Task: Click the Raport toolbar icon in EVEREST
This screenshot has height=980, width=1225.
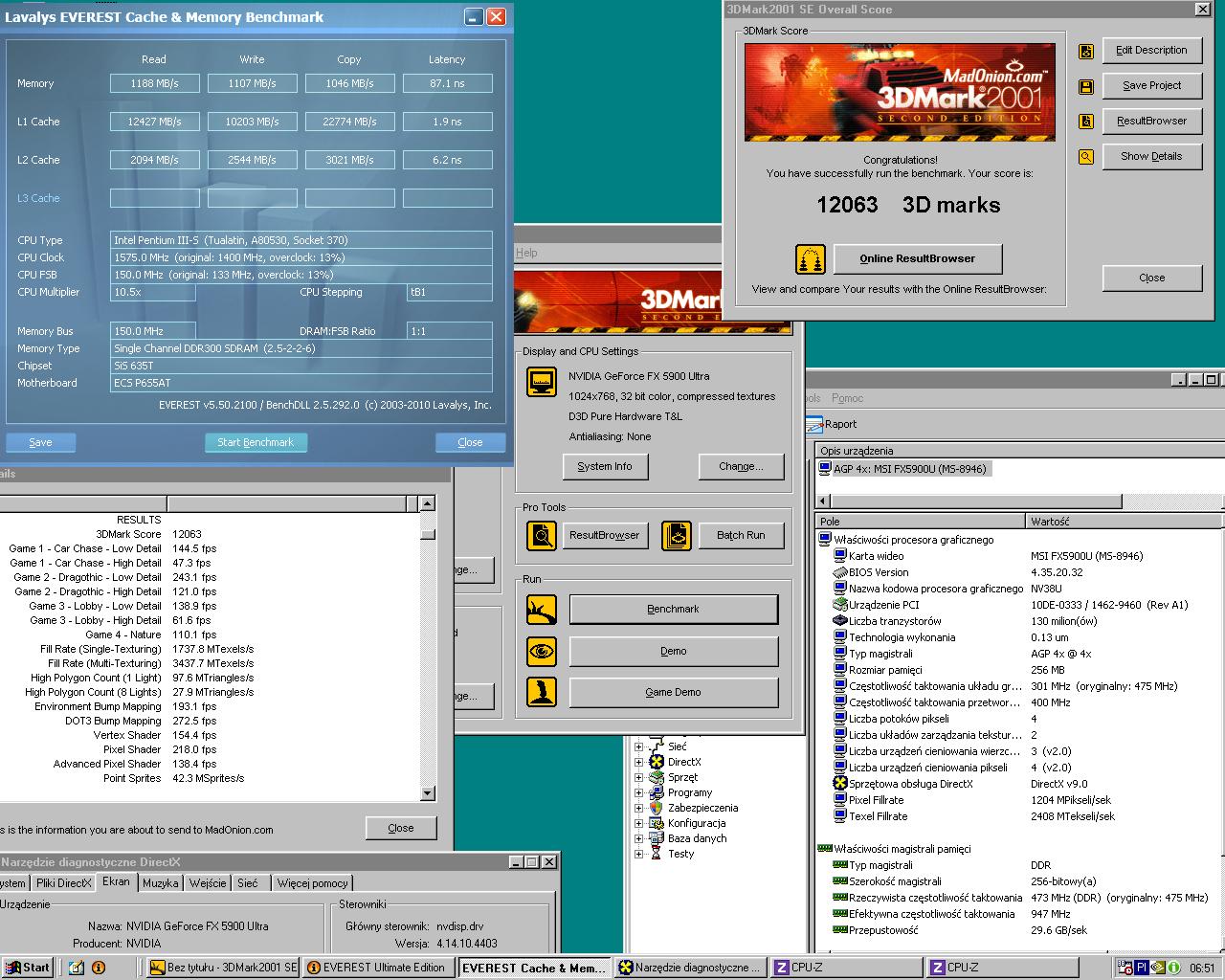Action: (814, 424)
